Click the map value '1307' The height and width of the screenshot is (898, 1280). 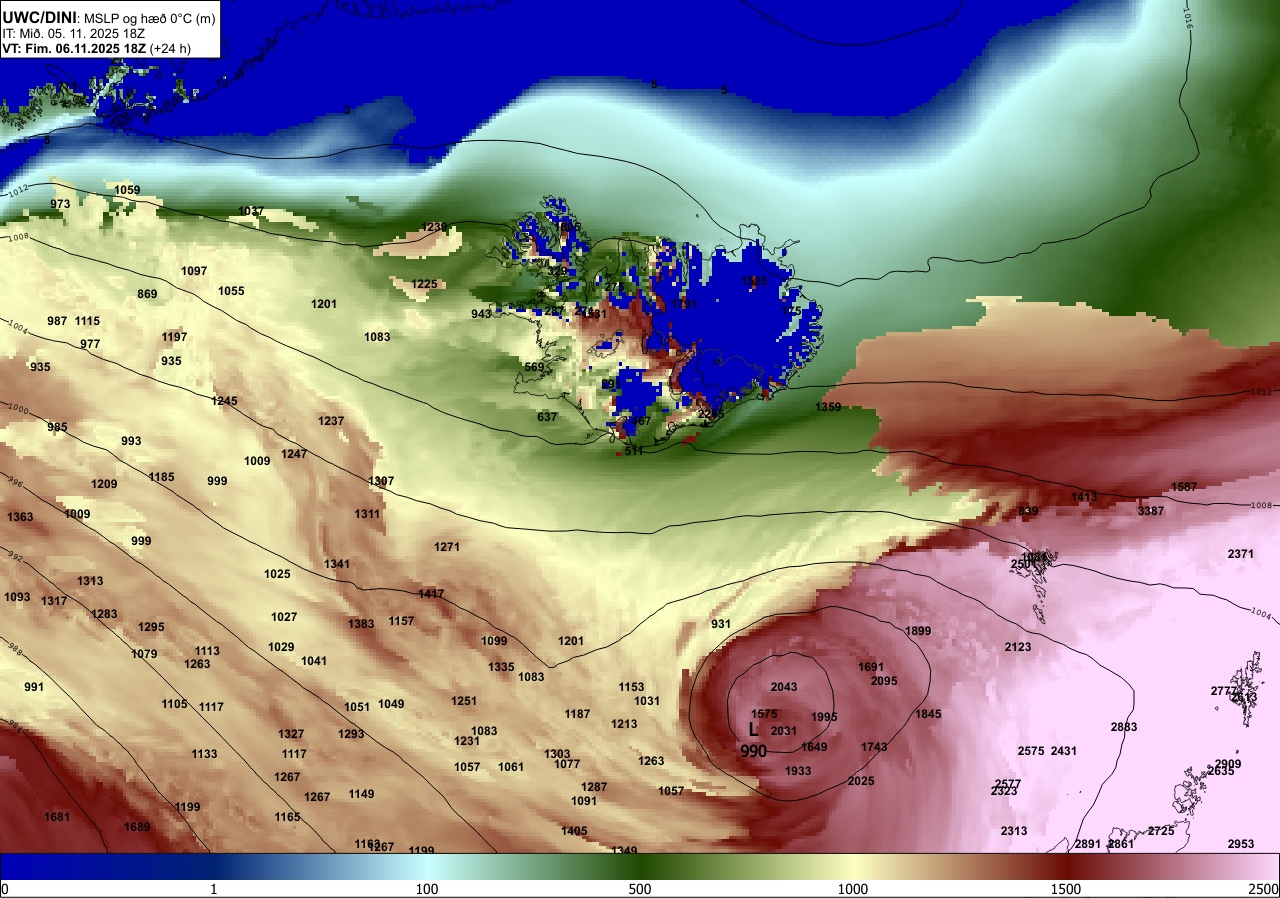(381, 481)
